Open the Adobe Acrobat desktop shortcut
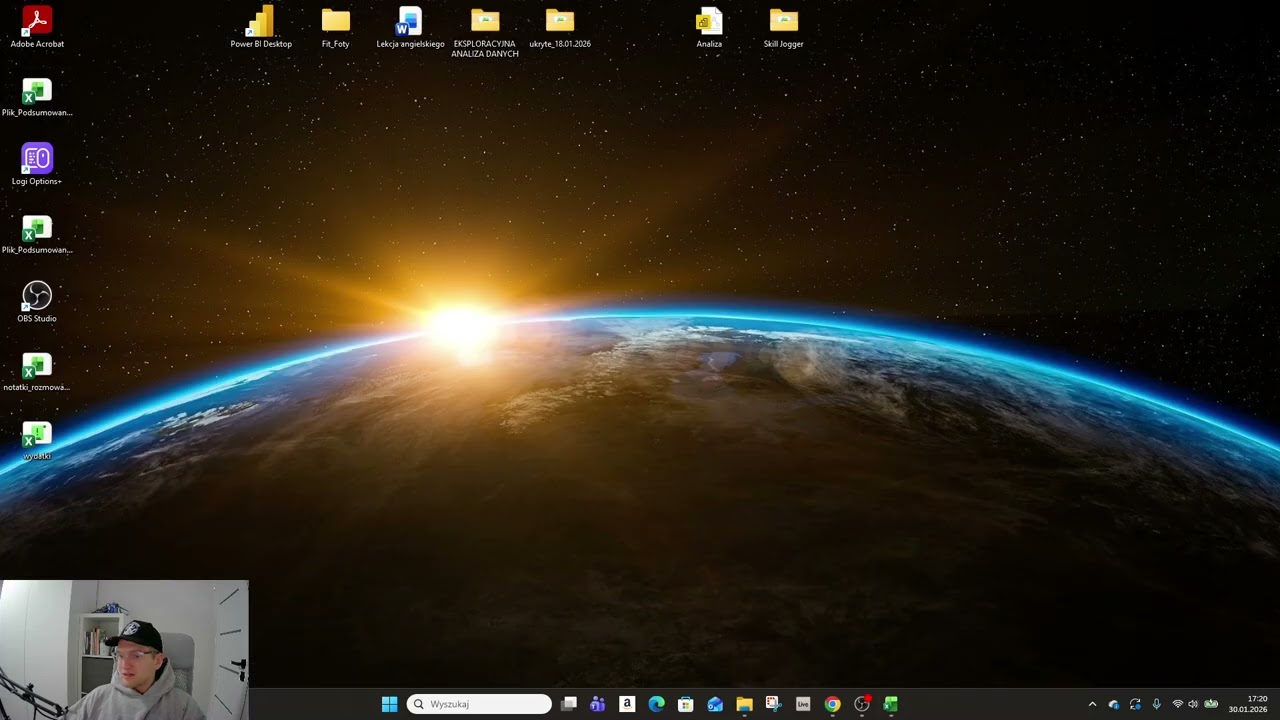This screenshot has height=720, width=1280. [x=37, y=27]
